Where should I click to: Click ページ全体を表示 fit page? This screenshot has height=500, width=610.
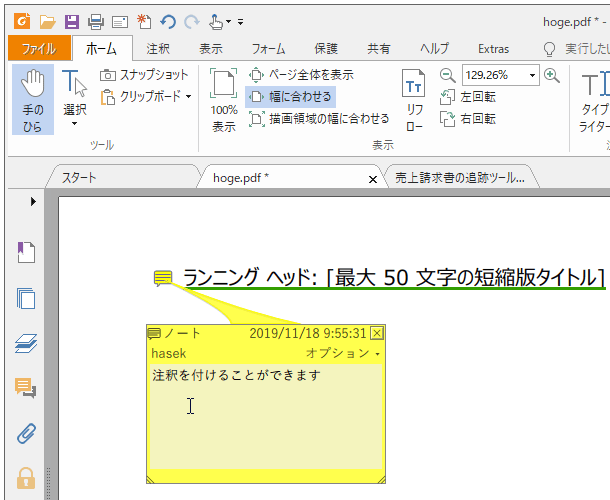click(301, 75)
